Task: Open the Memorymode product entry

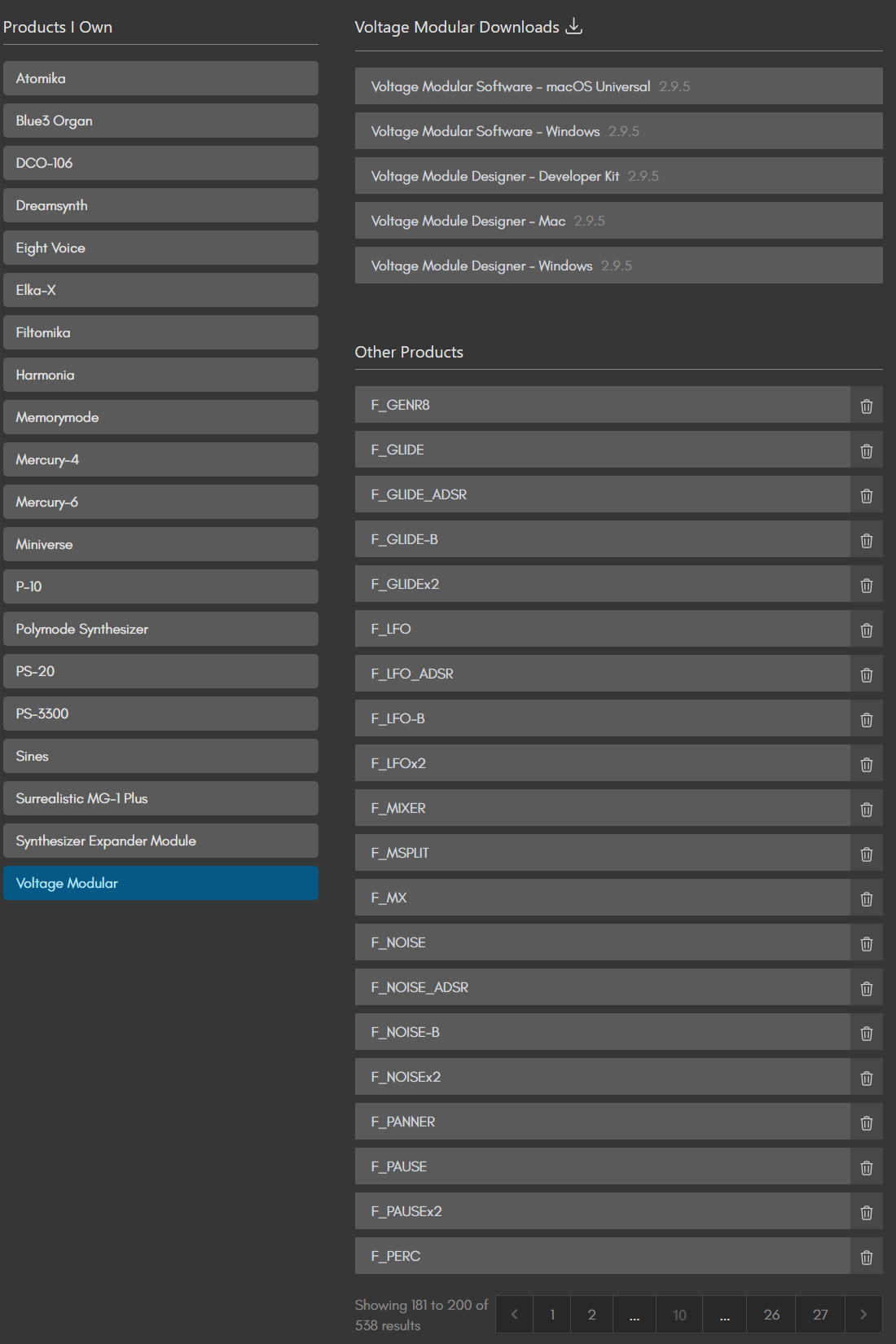Action: click(160, 417)
